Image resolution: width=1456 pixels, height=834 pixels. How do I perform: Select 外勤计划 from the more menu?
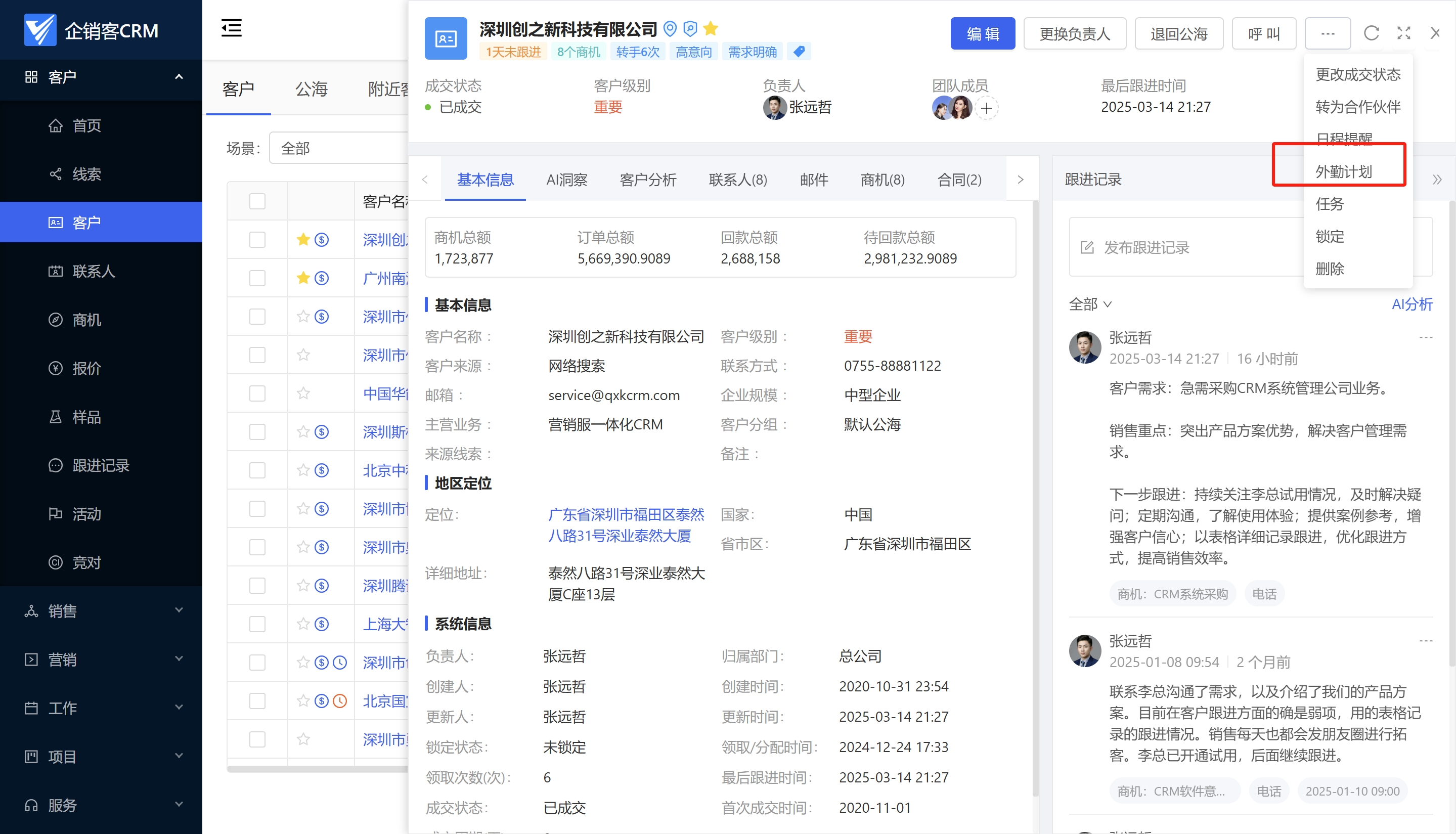pos(1343,171)
